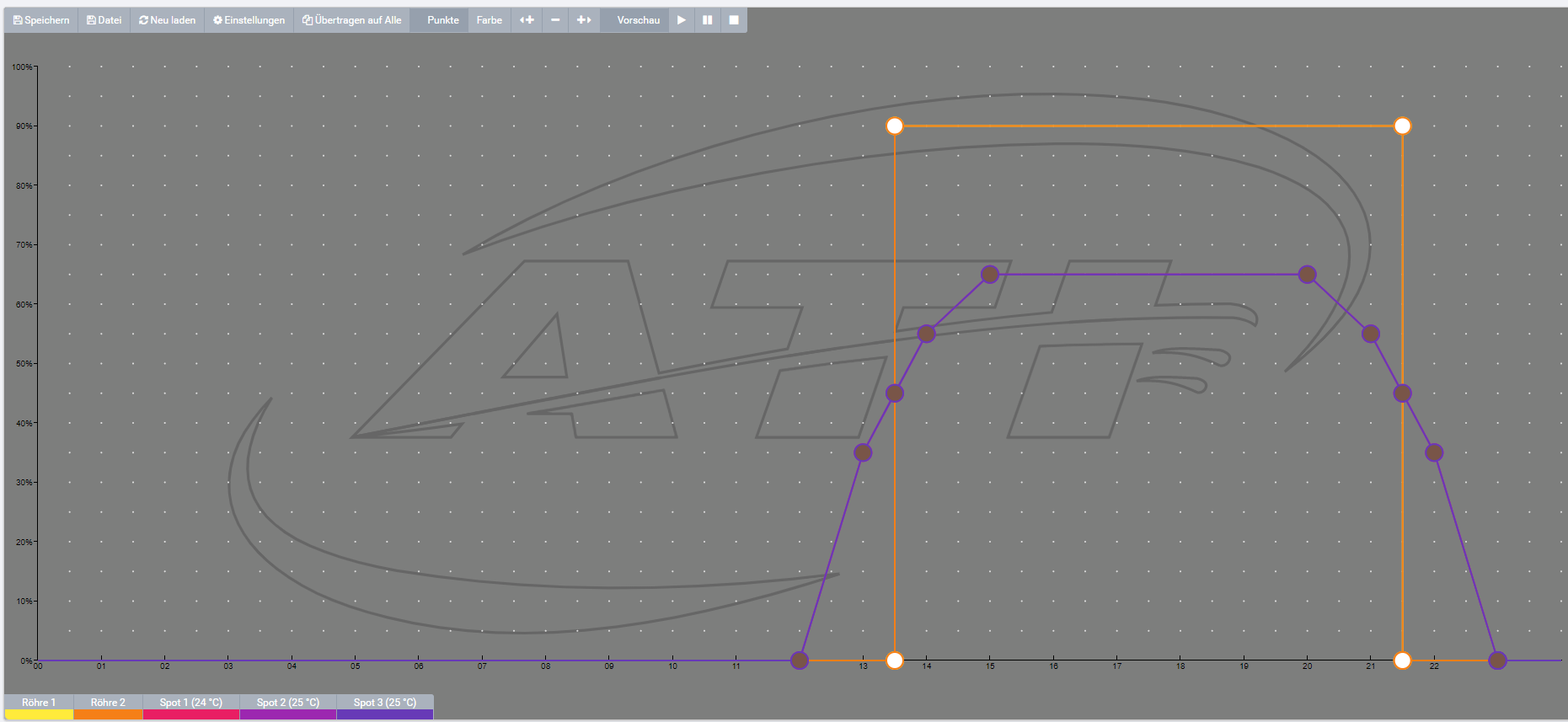Select the Spot 3 (25 °C) channel
1568x722 pixels.
[385, 703]
